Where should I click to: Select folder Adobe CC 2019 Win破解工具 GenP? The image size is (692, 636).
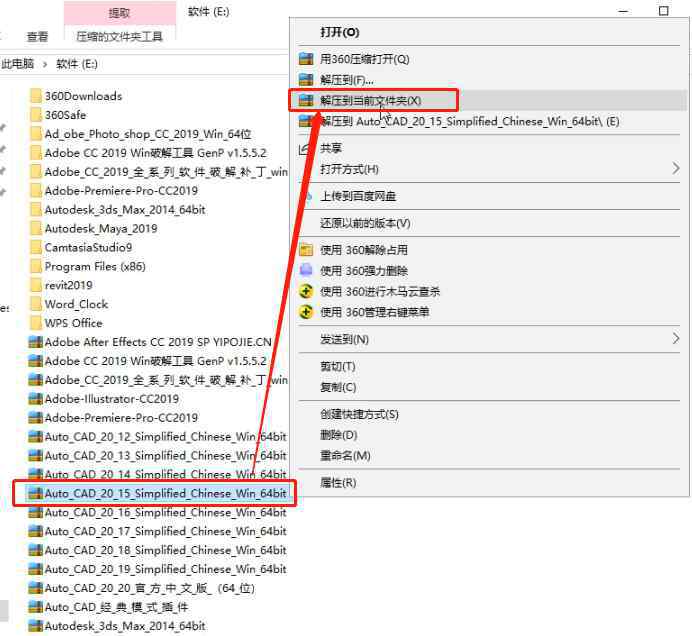pyautogui.click(x=156, y=153)
